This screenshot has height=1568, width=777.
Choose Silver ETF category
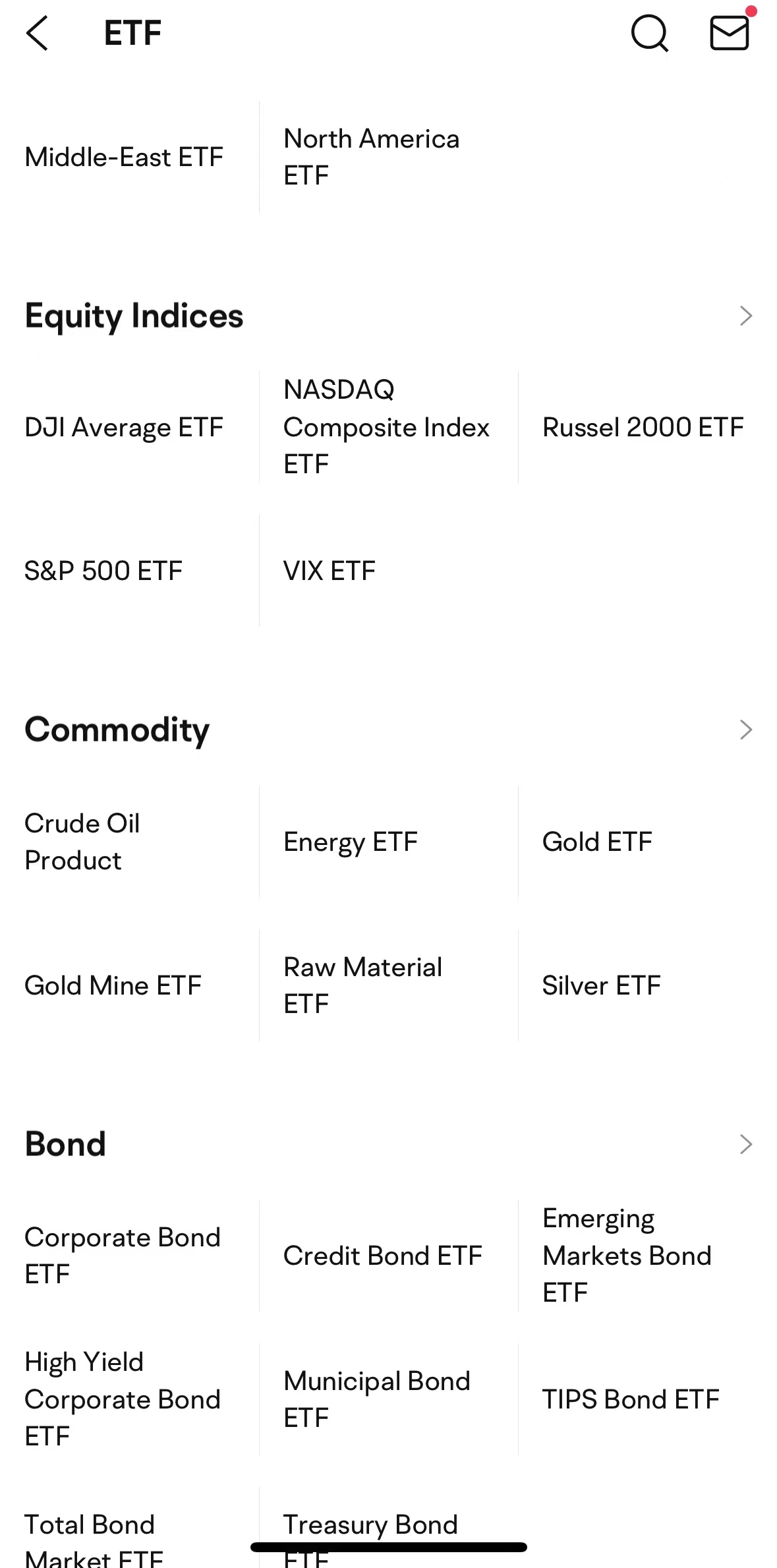[x=601, y=985]
